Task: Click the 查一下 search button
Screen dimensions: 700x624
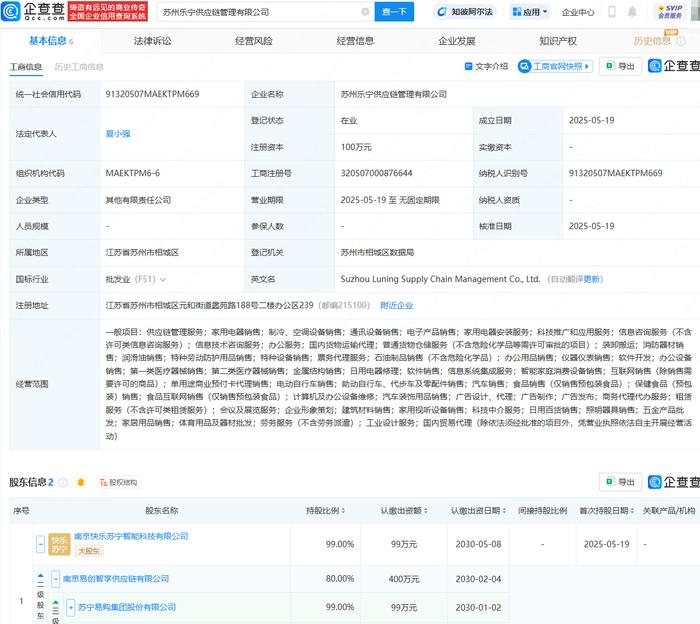Action: click(394, 12)
